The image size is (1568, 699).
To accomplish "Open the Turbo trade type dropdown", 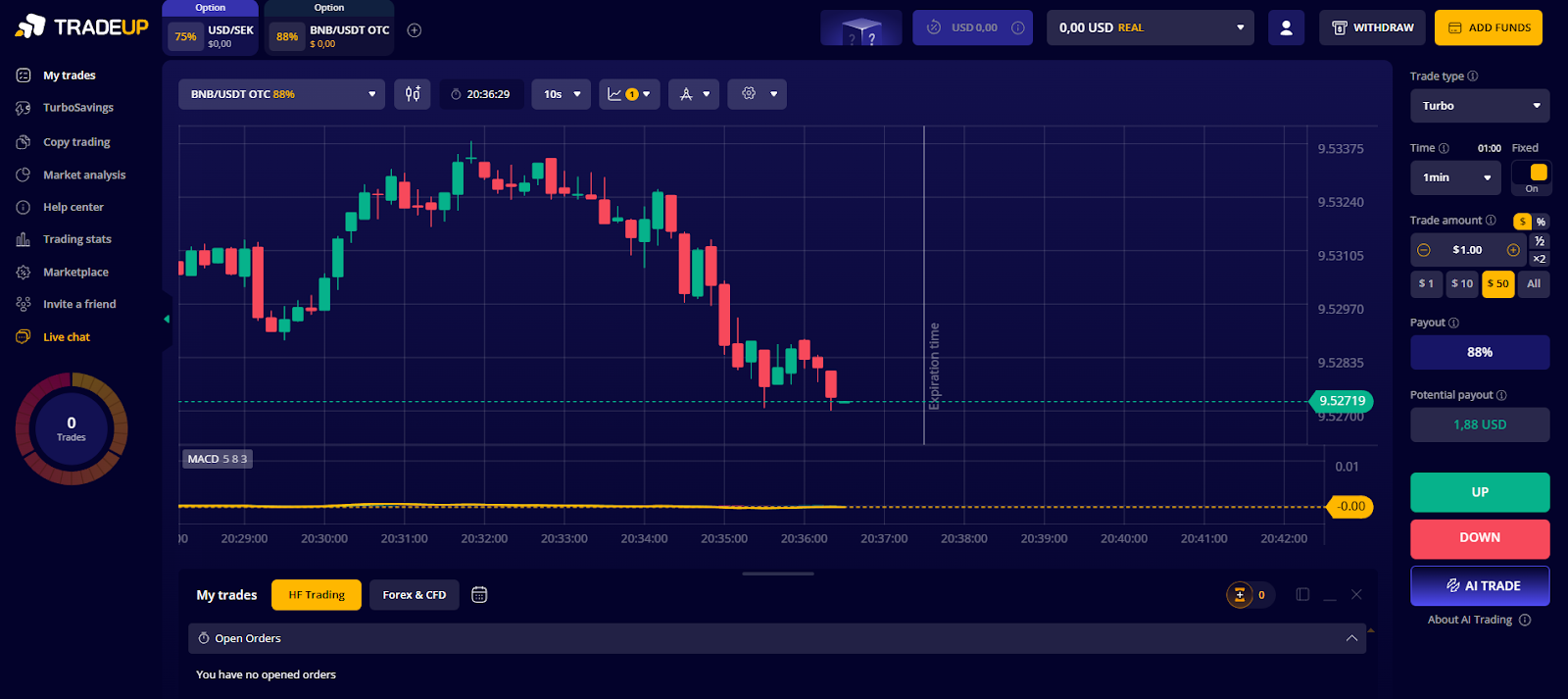I will [x=1480, y=106].
